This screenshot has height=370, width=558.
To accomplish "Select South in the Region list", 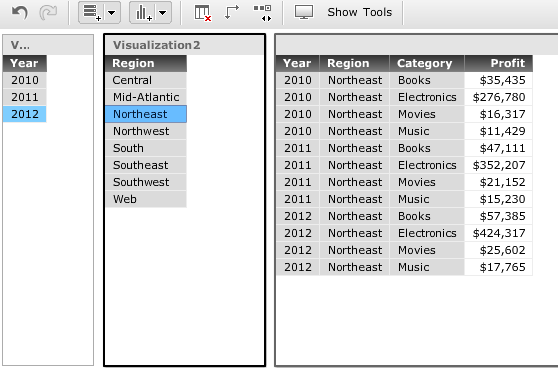I will pyautogui.click(x=146, y=148).
